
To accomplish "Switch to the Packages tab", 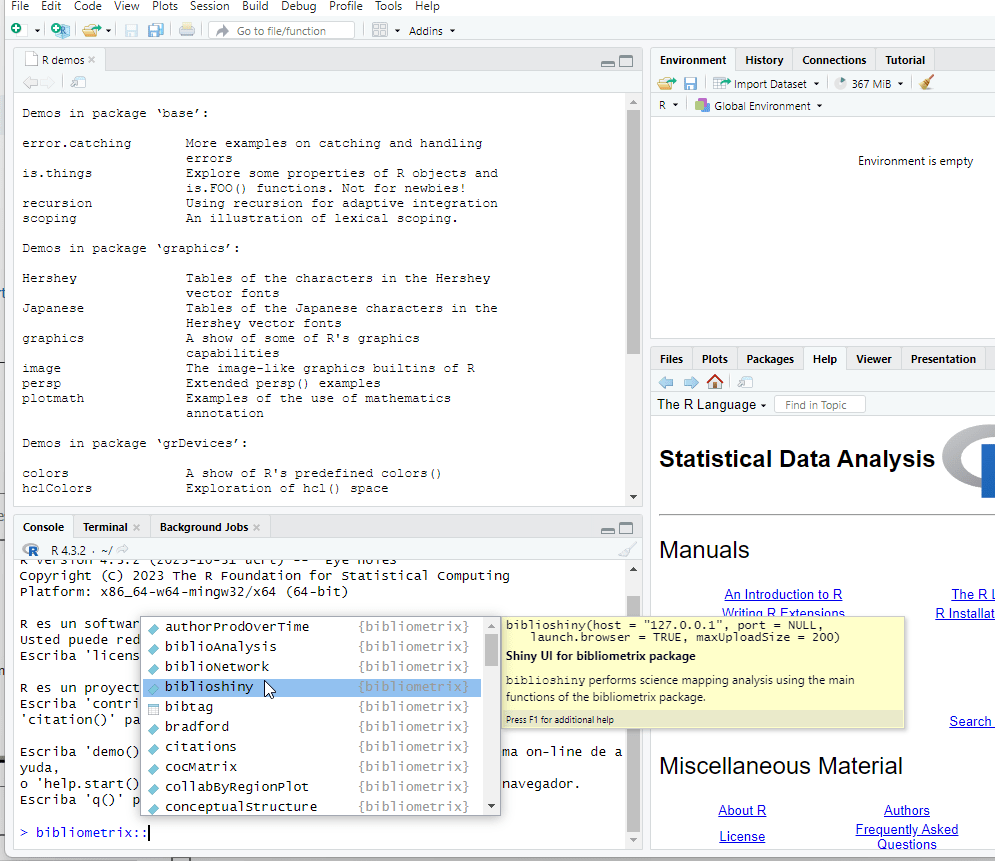I will pyautogui.click(x=770, y=359).
